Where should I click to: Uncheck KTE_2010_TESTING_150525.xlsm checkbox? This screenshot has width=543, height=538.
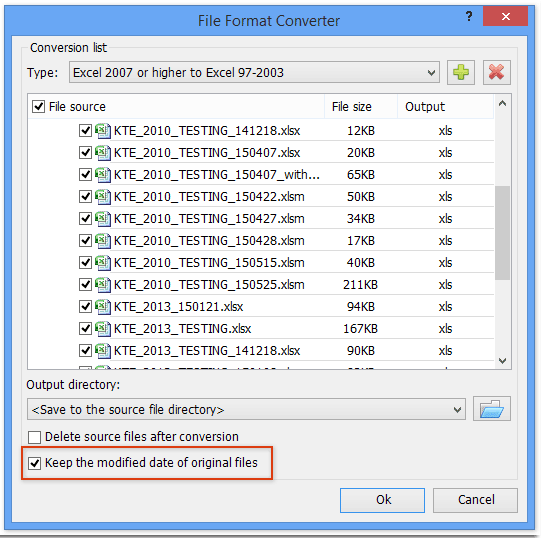pos(85,285)
